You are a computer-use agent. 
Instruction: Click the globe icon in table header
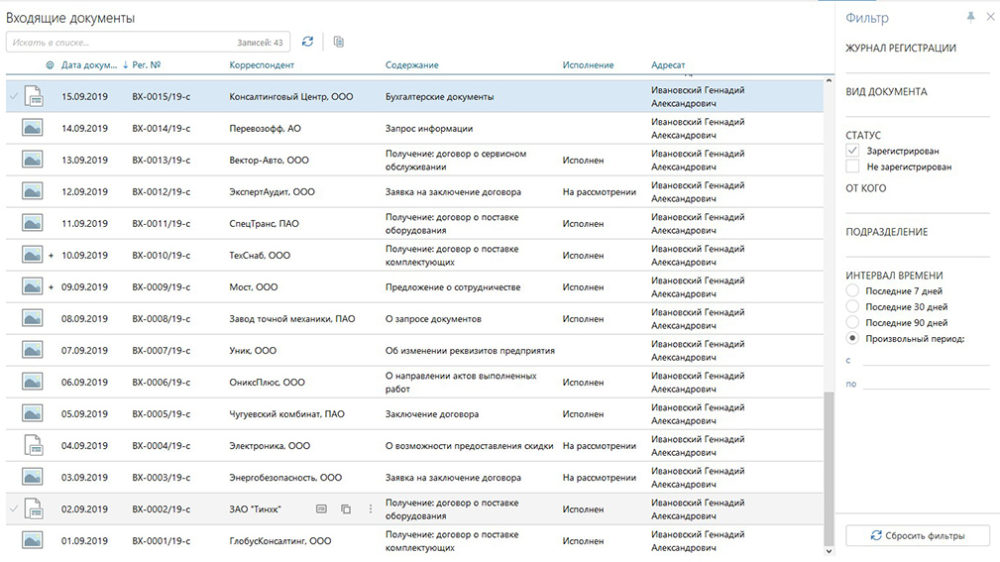tap(50, 65)
